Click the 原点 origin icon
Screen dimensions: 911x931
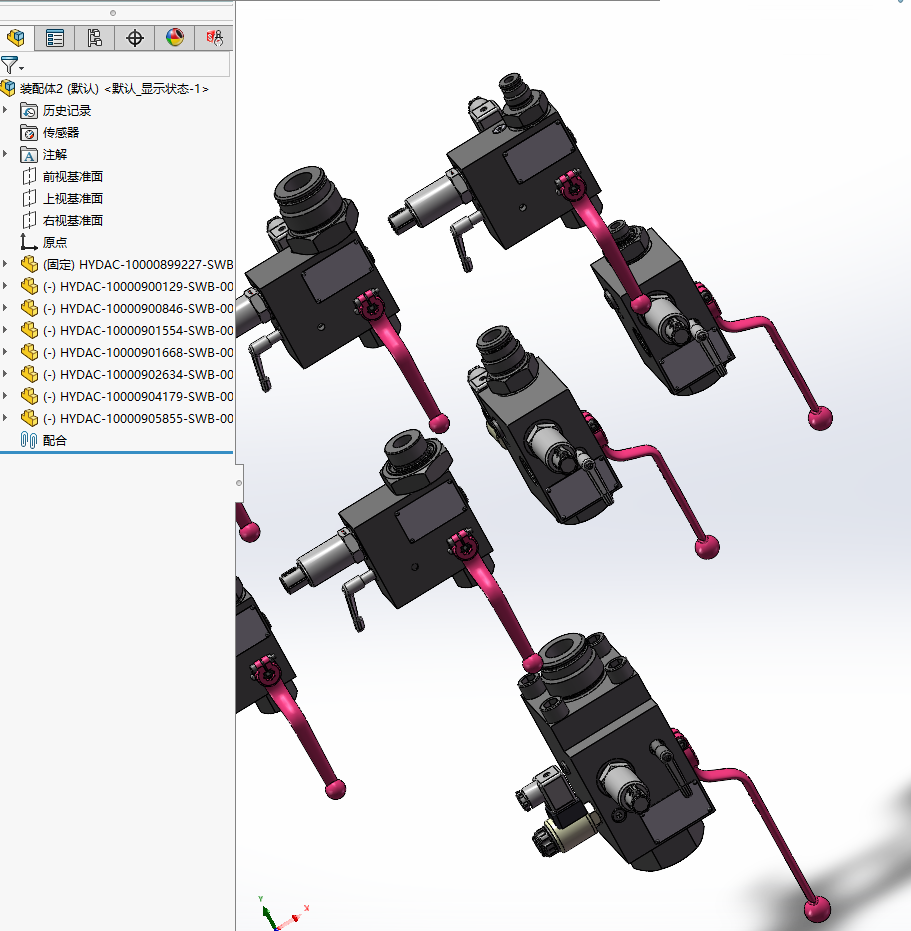click(29, 242)
